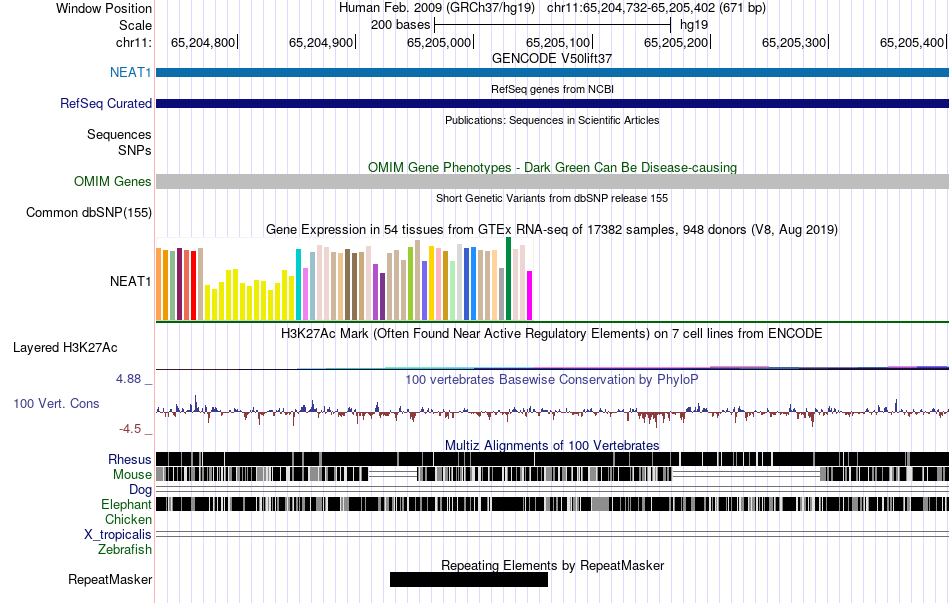This screenshot has height=603, width=950.
Task: Click the light blue NEAT1 GENCODE gene bar
Action: pyautogui.click(x=552, y=73)
